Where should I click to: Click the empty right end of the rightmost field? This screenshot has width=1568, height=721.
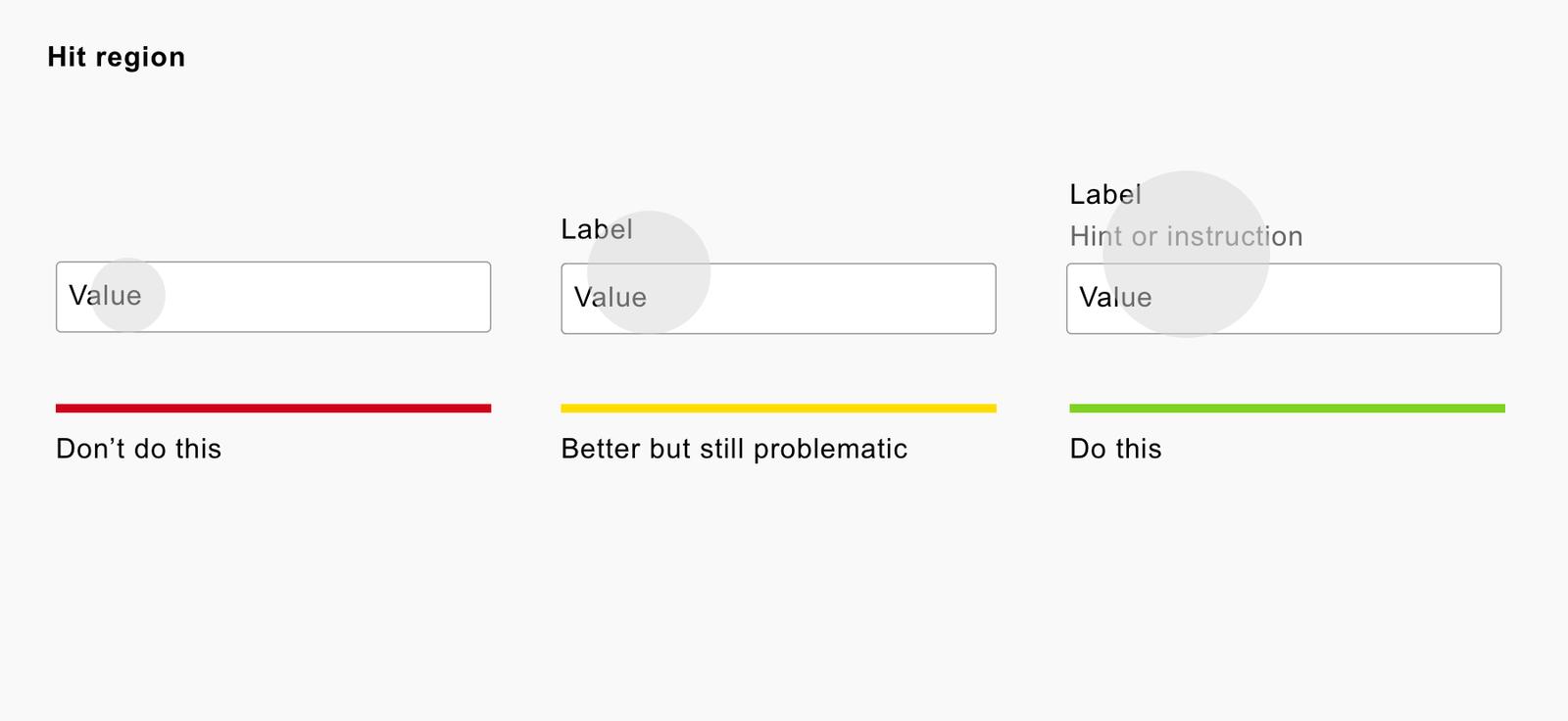coord(1450,299)
